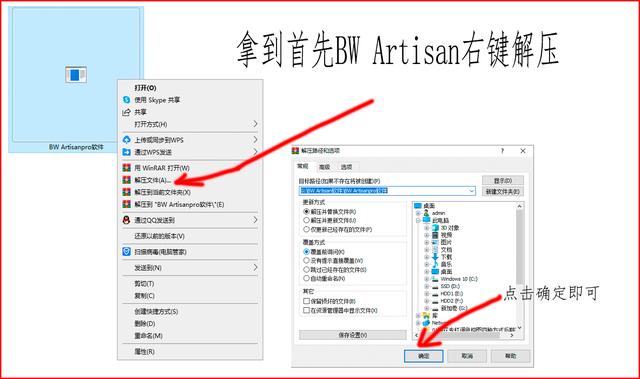This screenshot has width=640, height=379.
Task: Click the admin user icon in folder tree
Action: pos(427,213)
